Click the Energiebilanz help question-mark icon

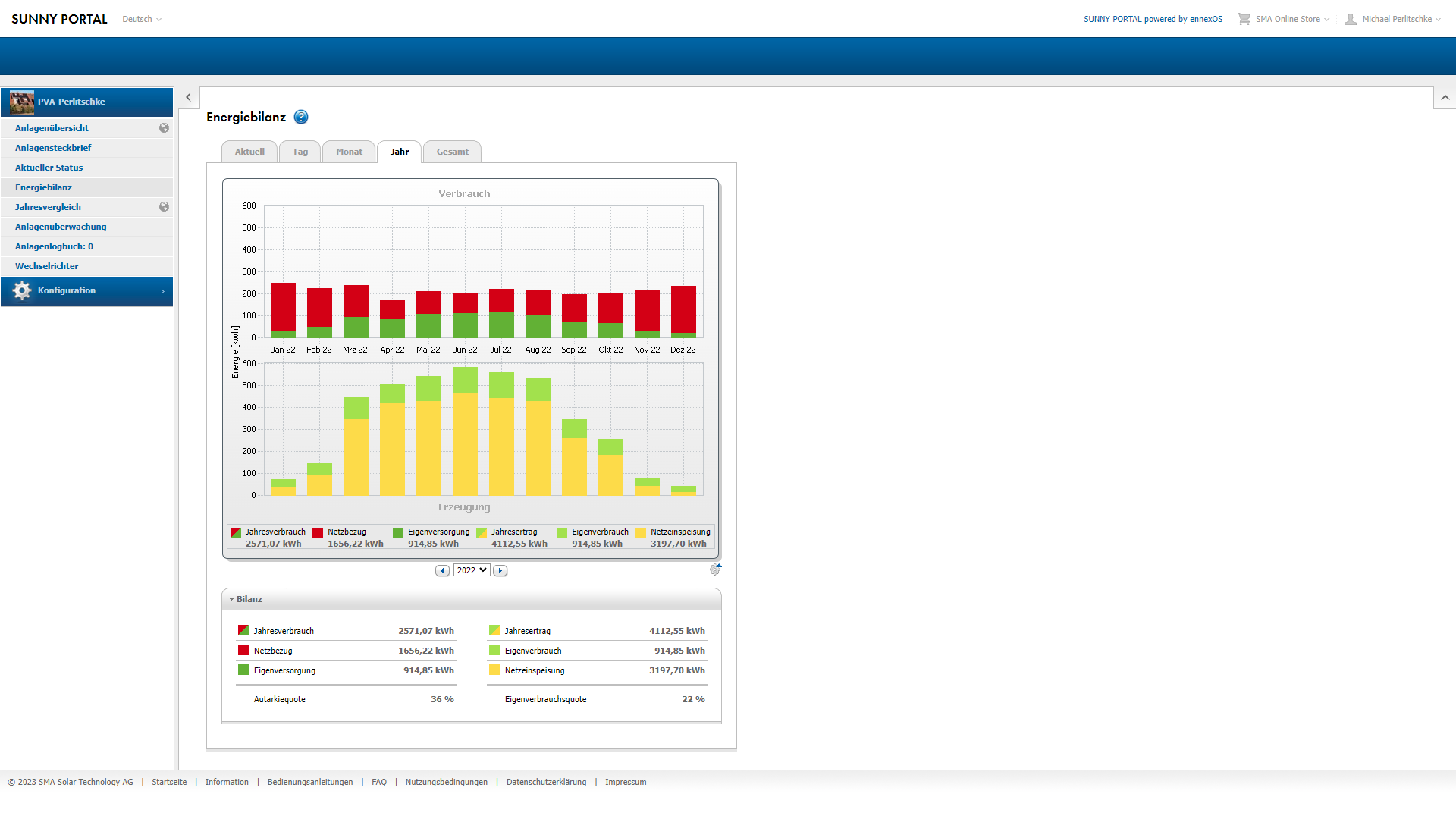click(301, 117)
